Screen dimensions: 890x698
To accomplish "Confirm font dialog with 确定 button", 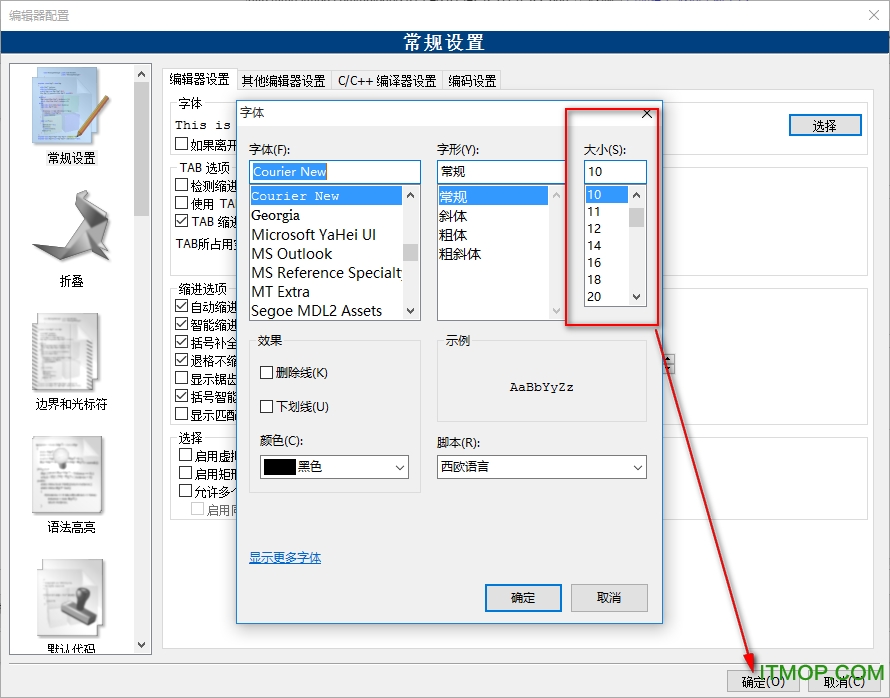I will coord(523,598).
